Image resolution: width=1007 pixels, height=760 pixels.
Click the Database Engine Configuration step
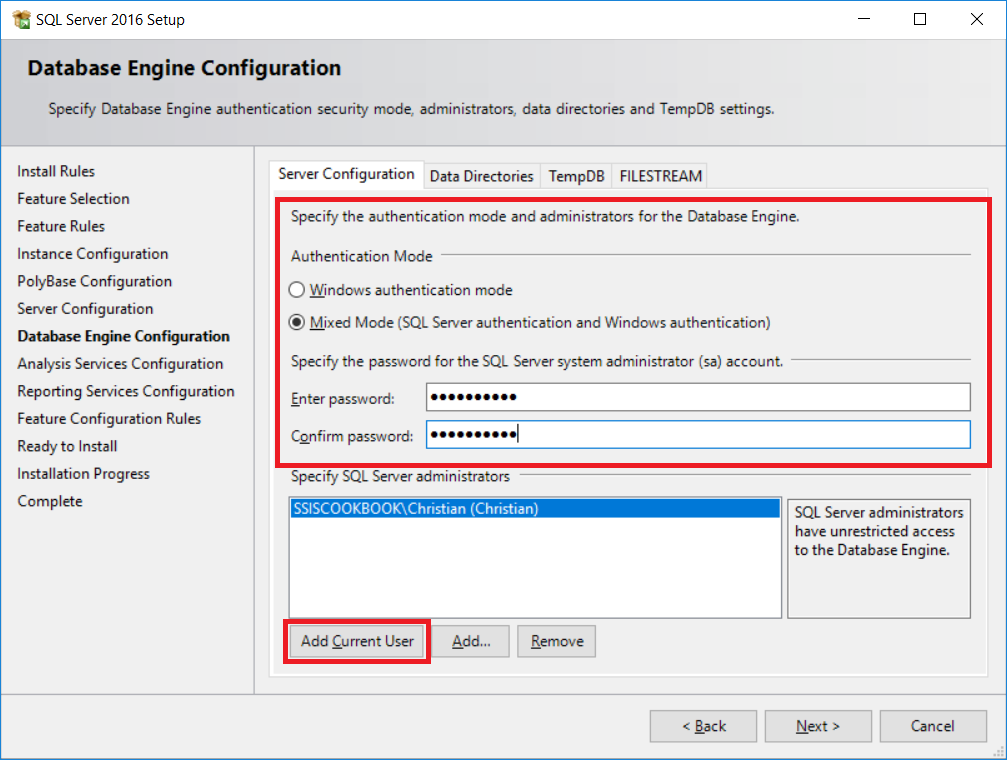[x=123, y=337]
